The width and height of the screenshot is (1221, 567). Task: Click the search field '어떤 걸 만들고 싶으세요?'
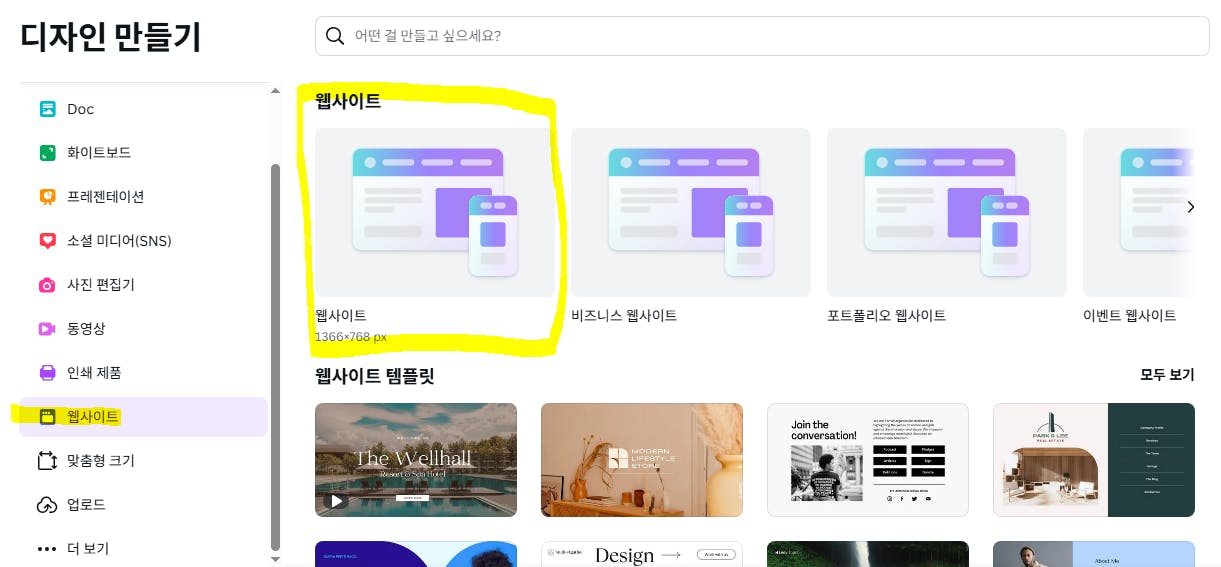coord(762,36)
